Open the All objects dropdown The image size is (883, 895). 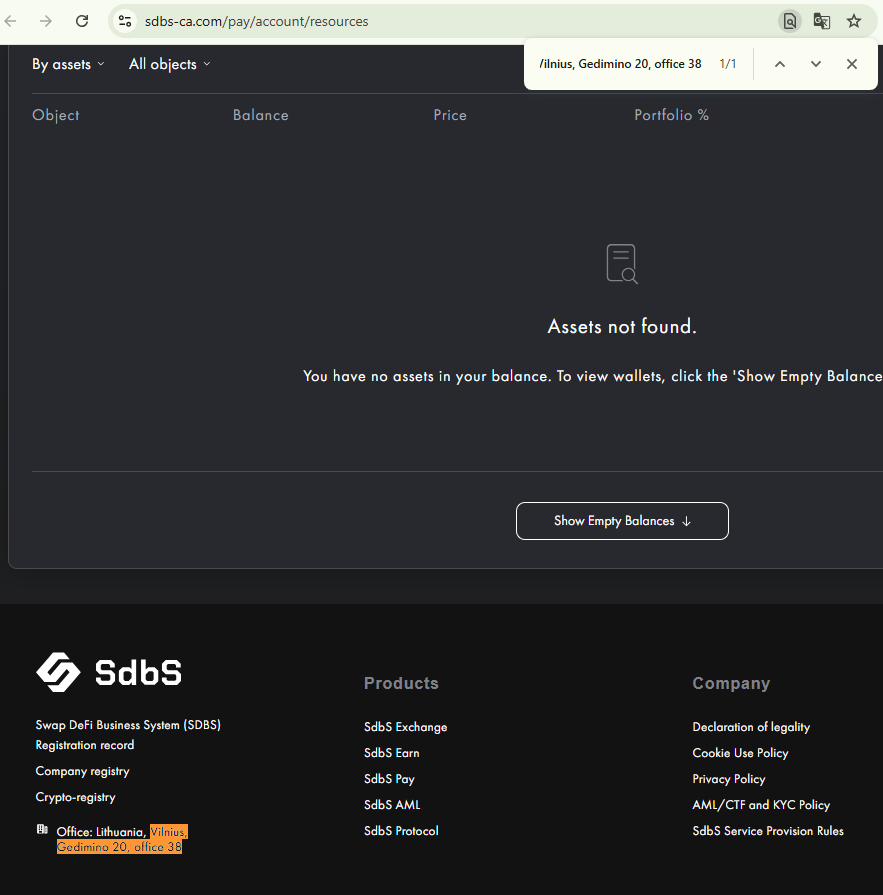click(x=170, y=64)
